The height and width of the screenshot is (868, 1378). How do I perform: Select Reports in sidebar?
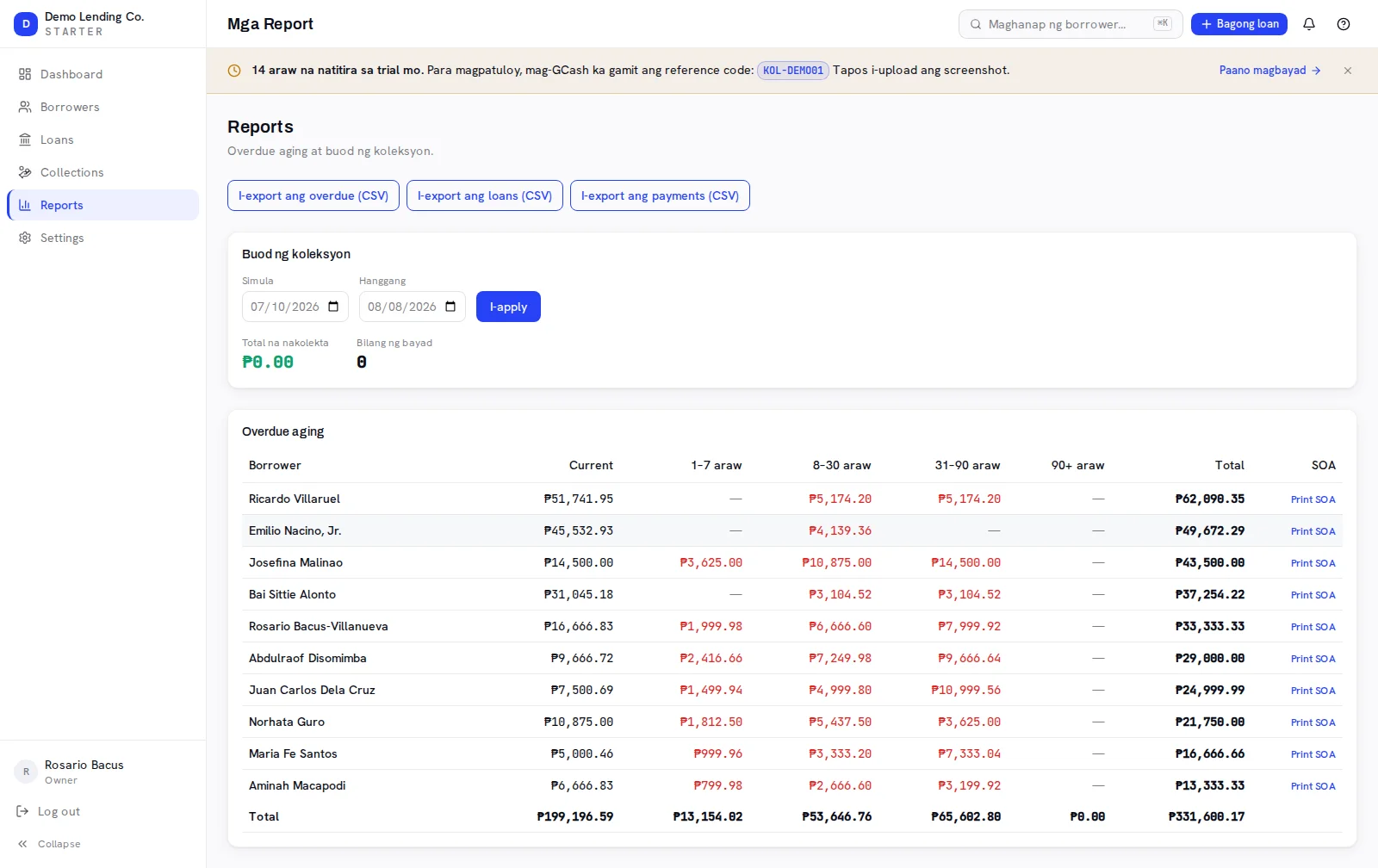click(x=102, y=205)
